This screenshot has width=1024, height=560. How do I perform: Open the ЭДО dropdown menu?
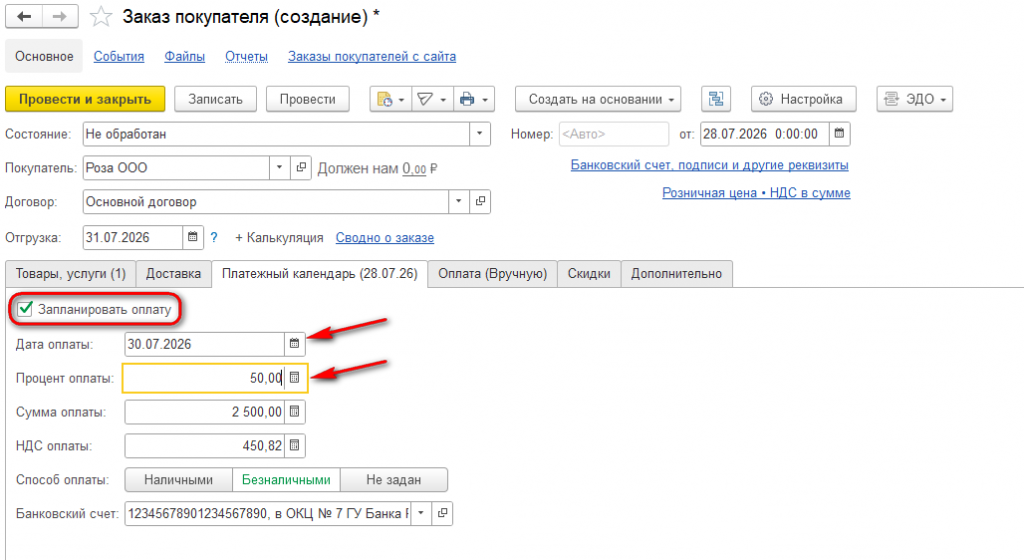(x=914, y=99)
